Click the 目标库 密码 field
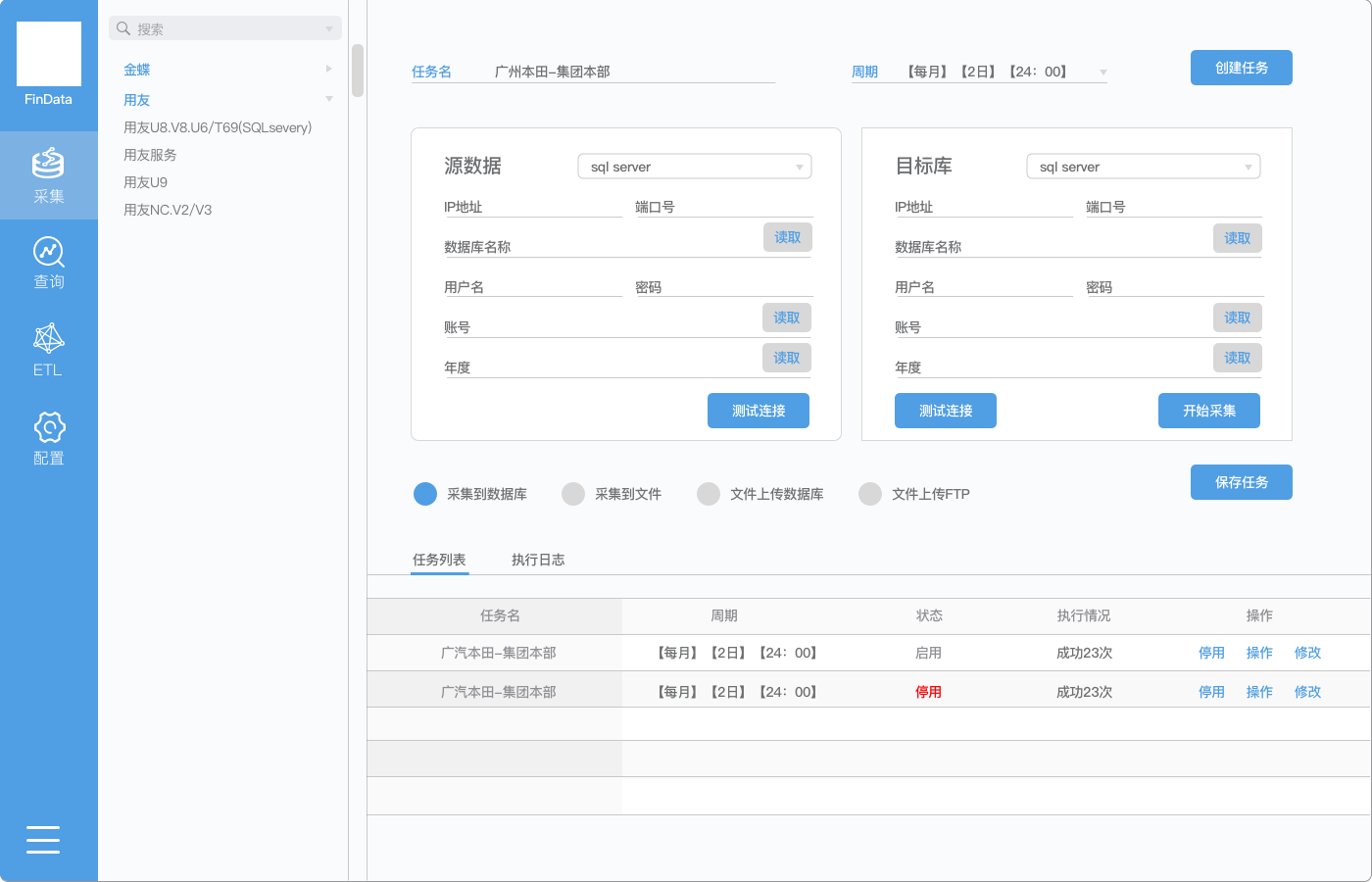This screenshot has width=1372, height=882. pos(1175,287)
